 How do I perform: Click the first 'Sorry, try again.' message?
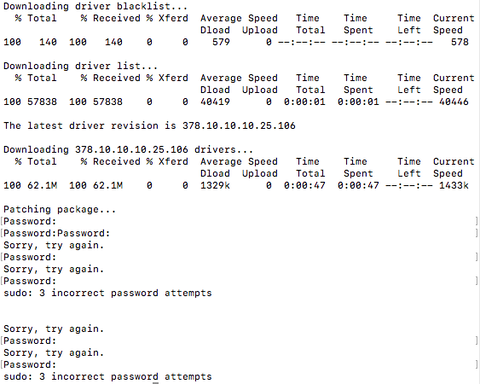pos(54,245)
